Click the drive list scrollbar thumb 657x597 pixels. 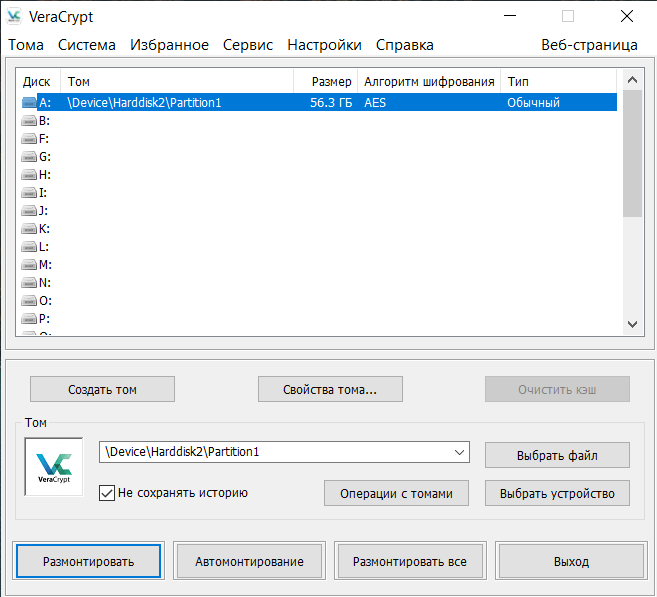click(632, 153)
